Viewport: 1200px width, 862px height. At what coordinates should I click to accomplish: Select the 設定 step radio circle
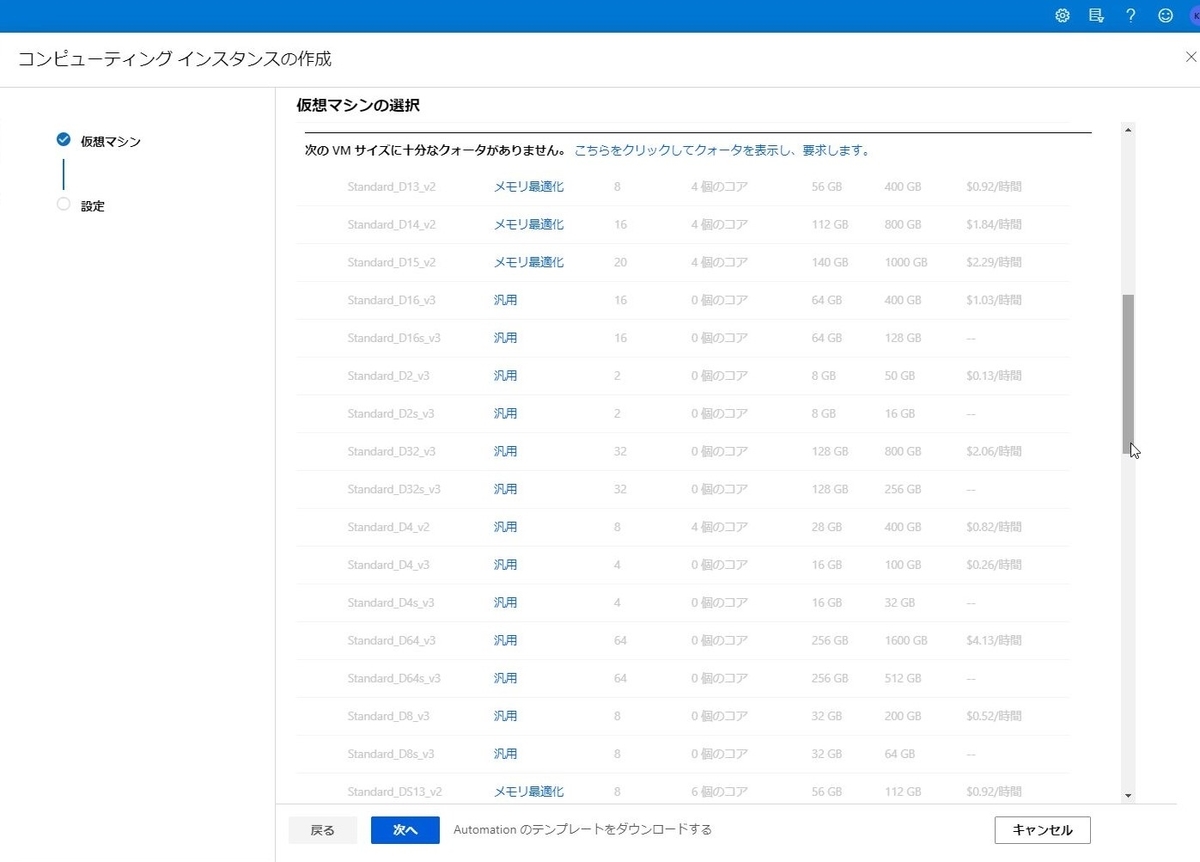63,205
